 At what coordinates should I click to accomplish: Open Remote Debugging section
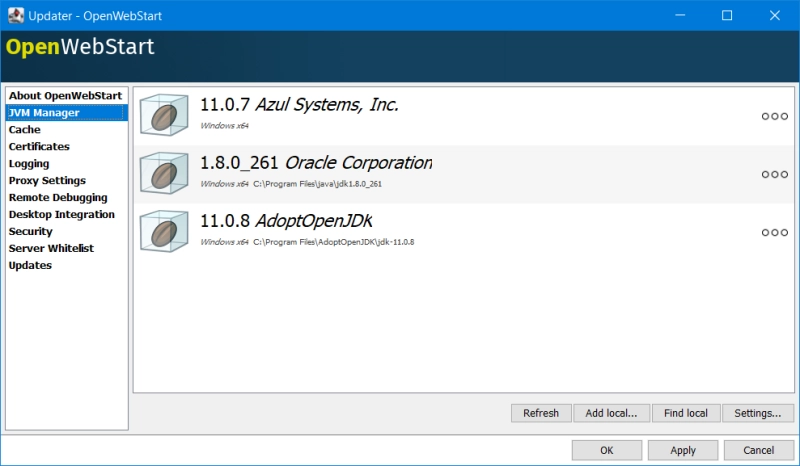(x=66, y=197)
